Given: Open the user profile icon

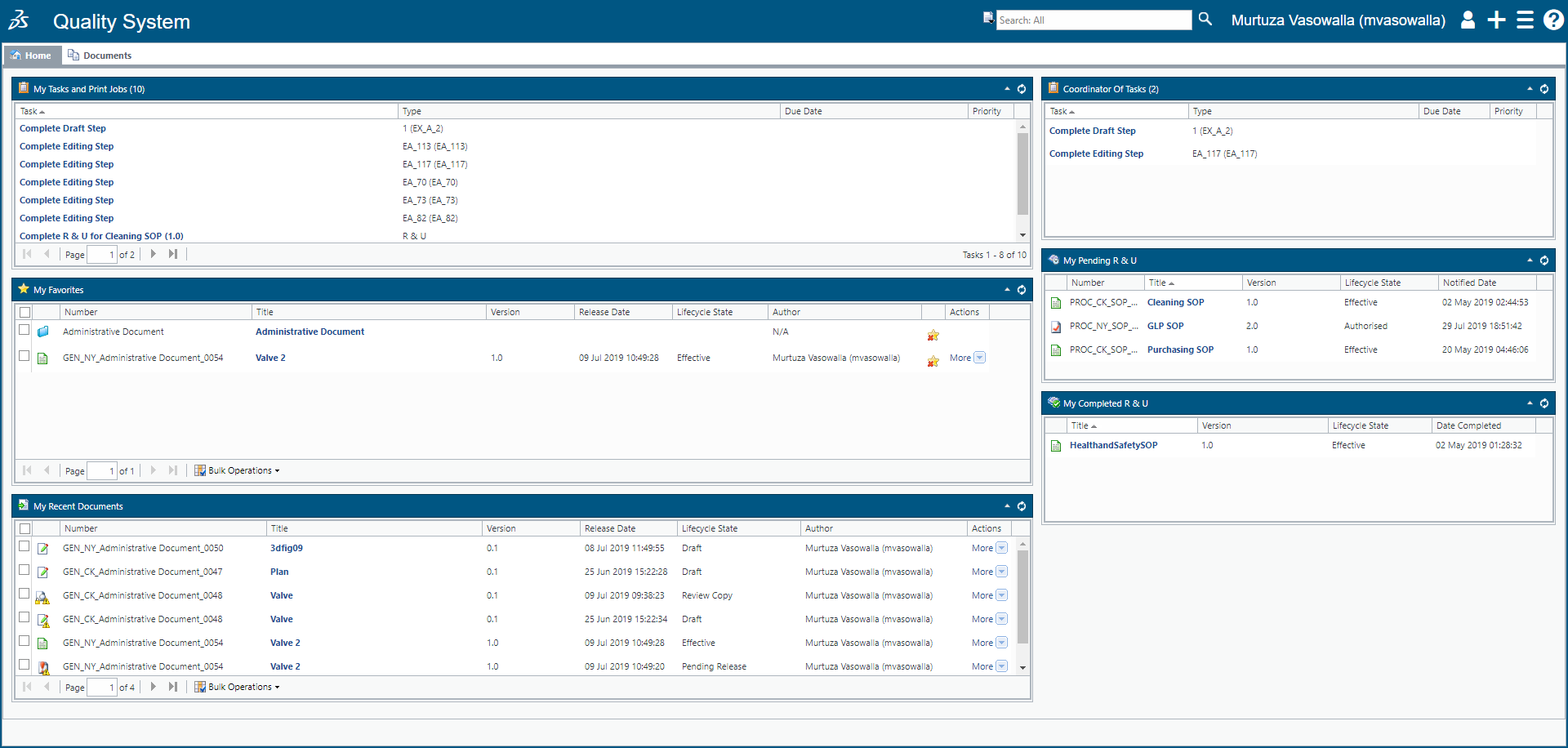Looking at the screenshot, I should [x=1468, y=20].
